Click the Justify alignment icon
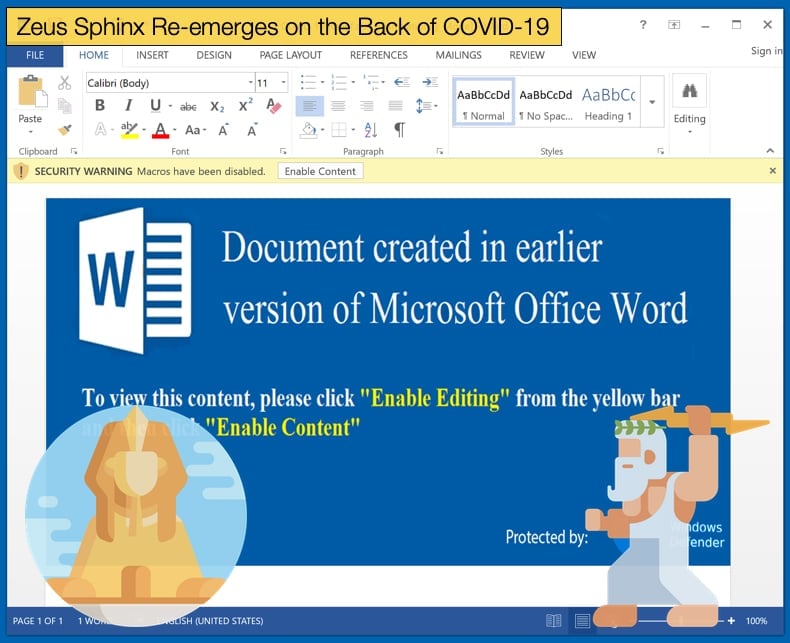This screenshot has height=643, width=790. (x=396, y=106)
